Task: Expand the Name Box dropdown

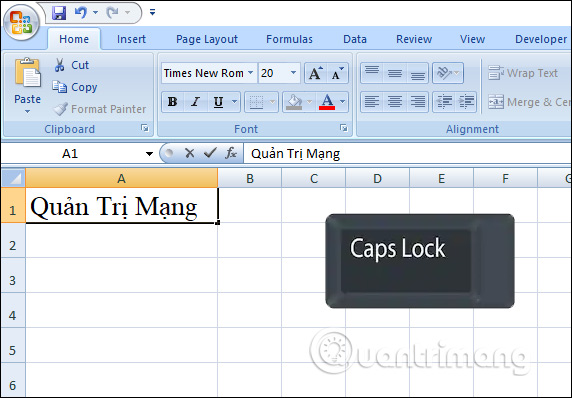Action: tap(149, 154)
